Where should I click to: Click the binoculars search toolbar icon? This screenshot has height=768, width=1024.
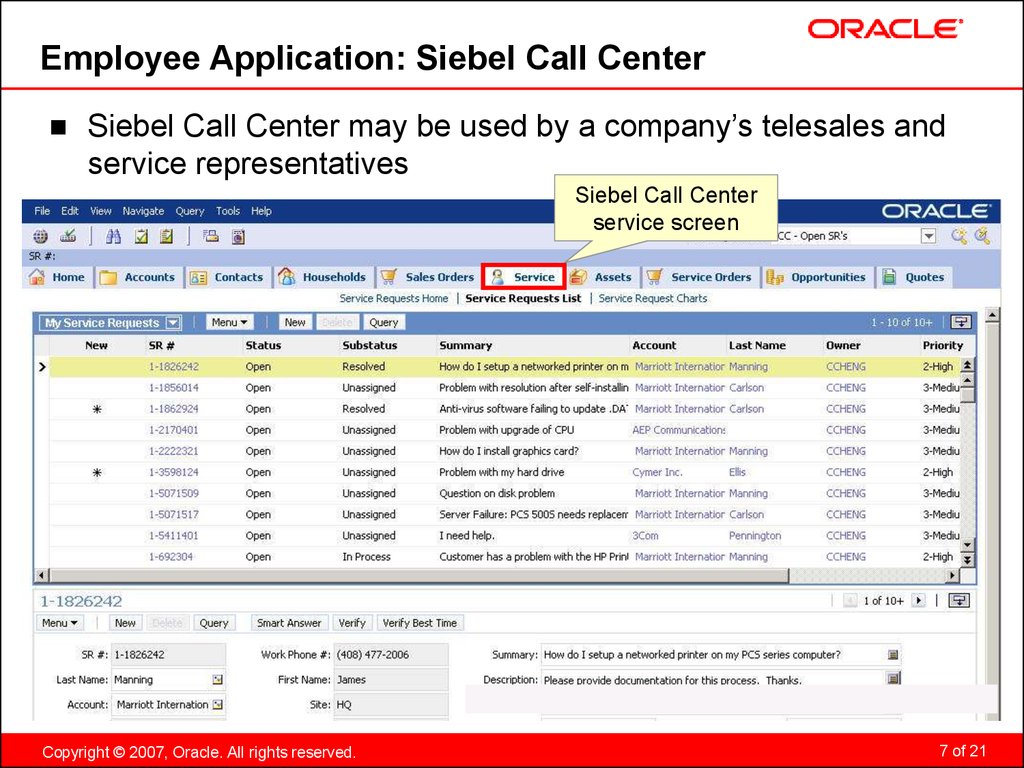[x=114, y=236]
